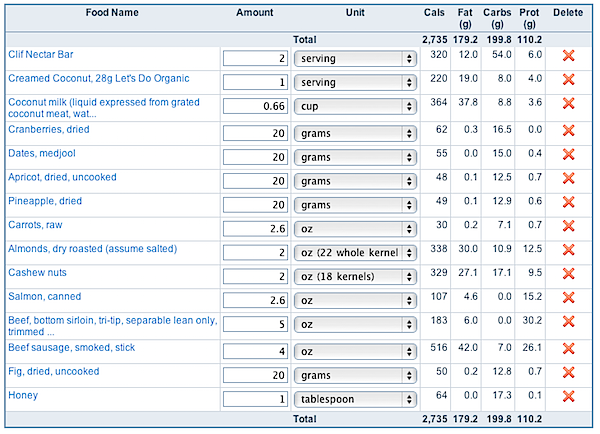Open grams unit dropdown for Dates, medjool
This screenshot has width=600, height=434.
click(355, 157)
